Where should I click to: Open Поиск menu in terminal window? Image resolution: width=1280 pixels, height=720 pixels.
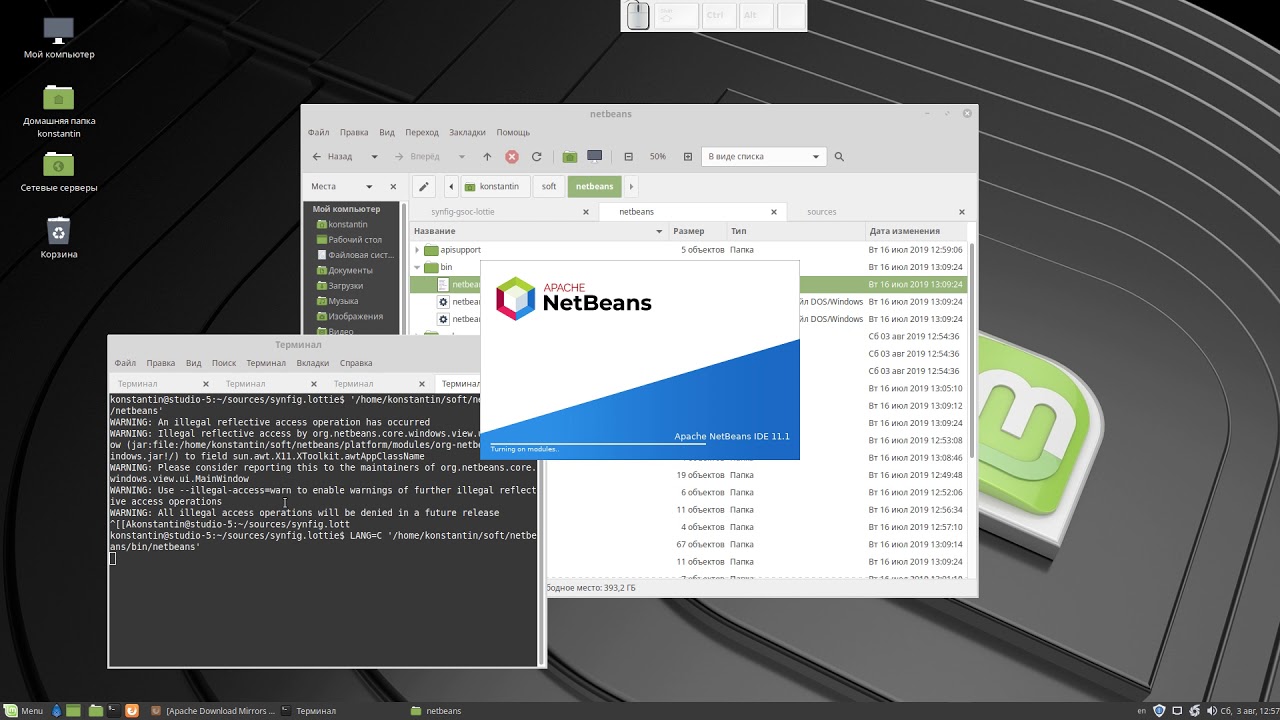coord(224,363)
